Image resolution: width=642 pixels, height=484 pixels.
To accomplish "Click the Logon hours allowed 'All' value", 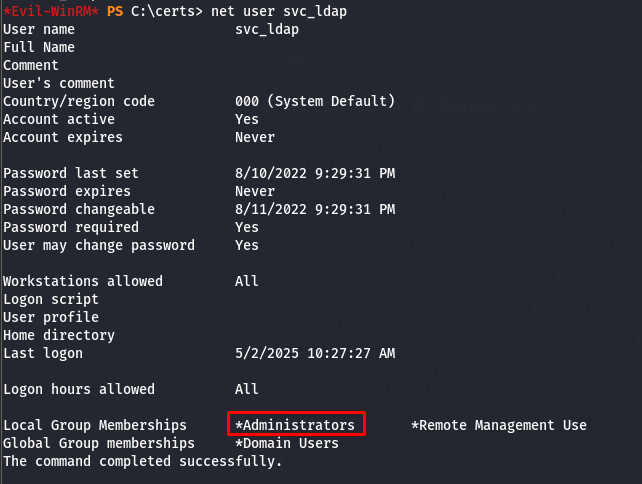I will 246,389.
